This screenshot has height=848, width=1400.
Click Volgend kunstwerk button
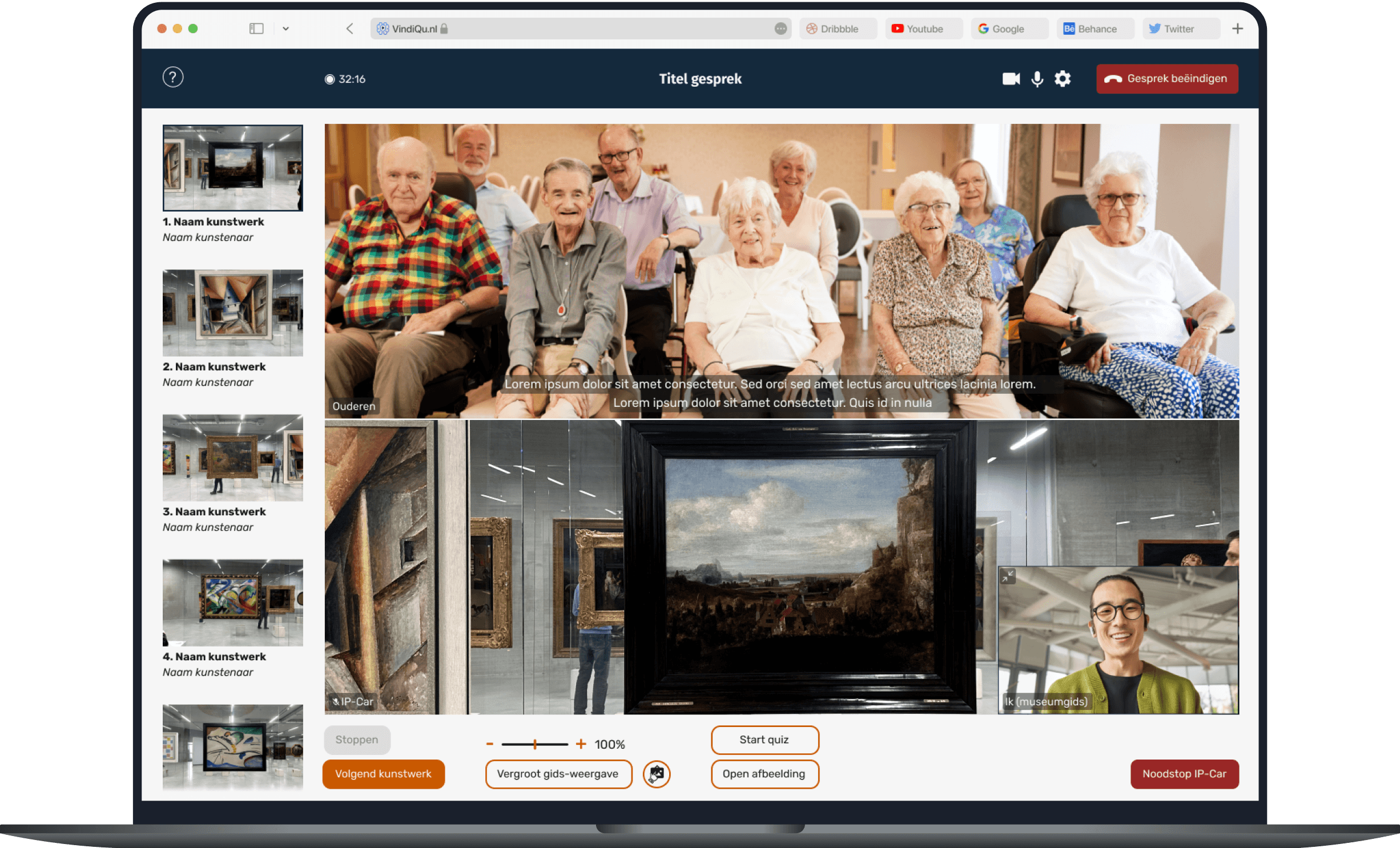coord(383,774)
